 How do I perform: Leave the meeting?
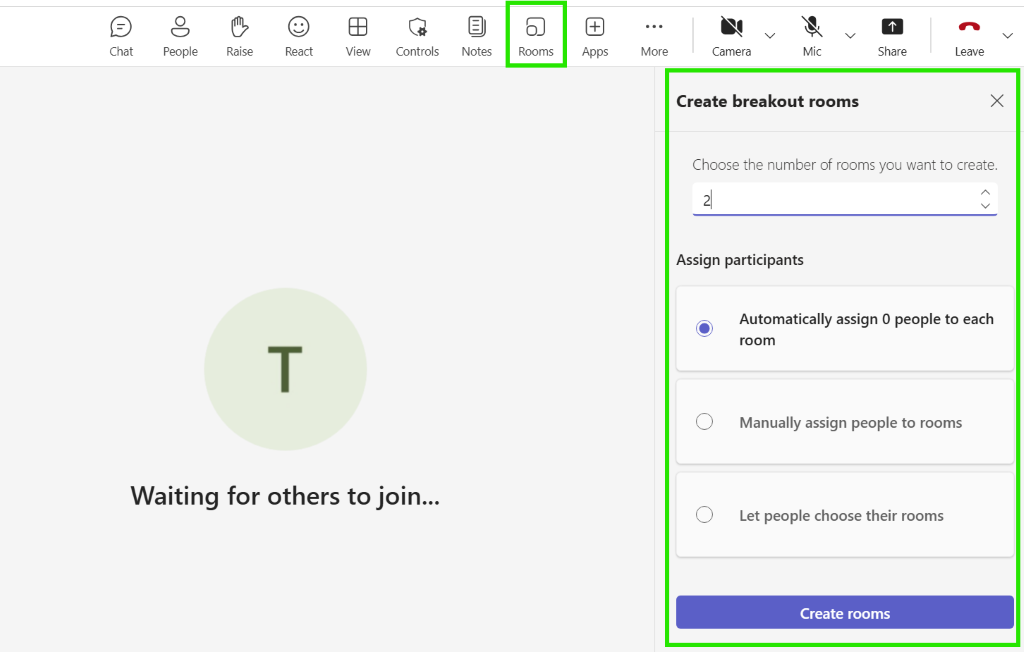(x=969, y=37)
